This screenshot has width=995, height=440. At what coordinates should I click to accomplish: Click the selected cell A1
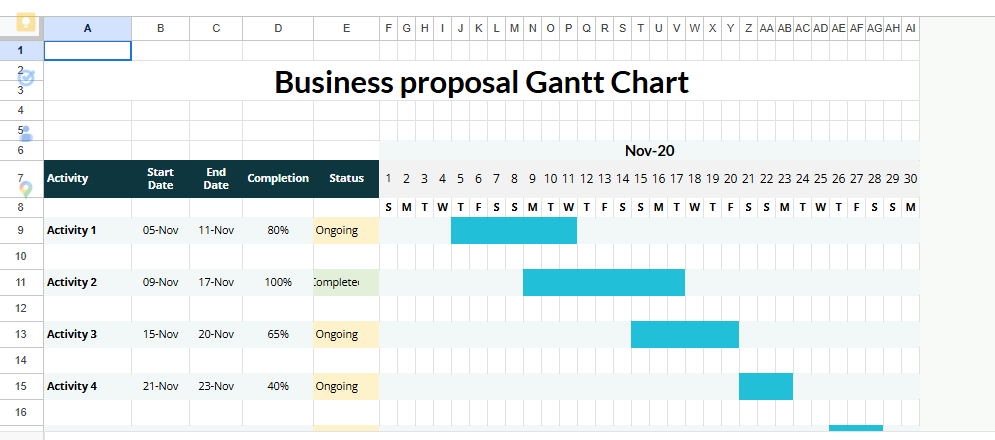(88, 50)
